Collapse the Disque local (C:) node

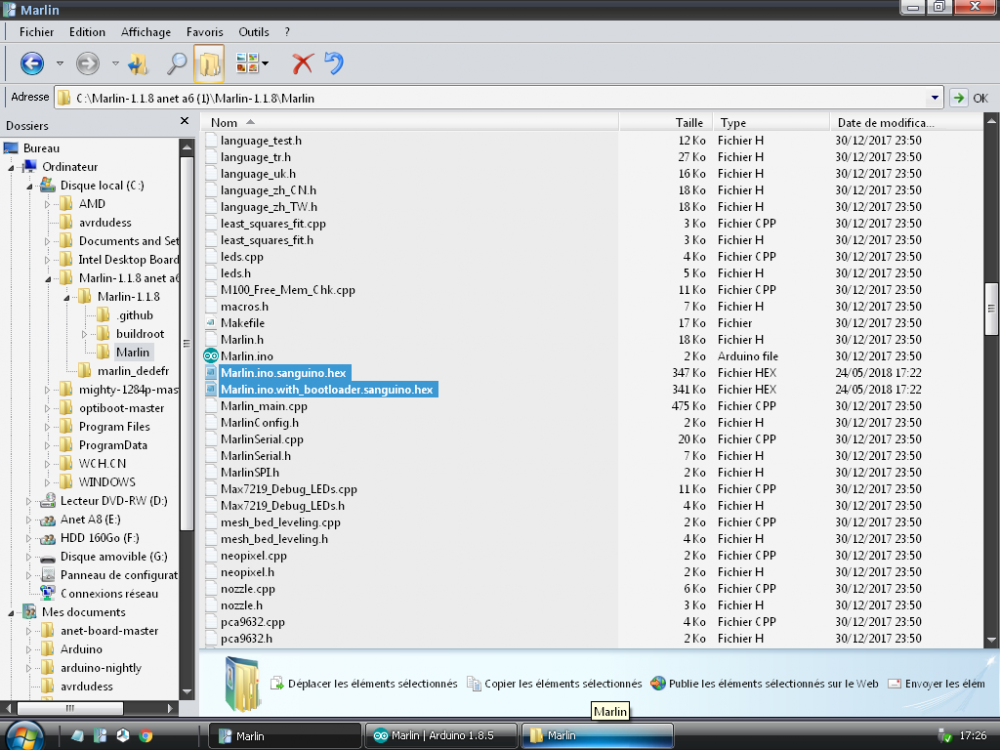tap(29, 186)
